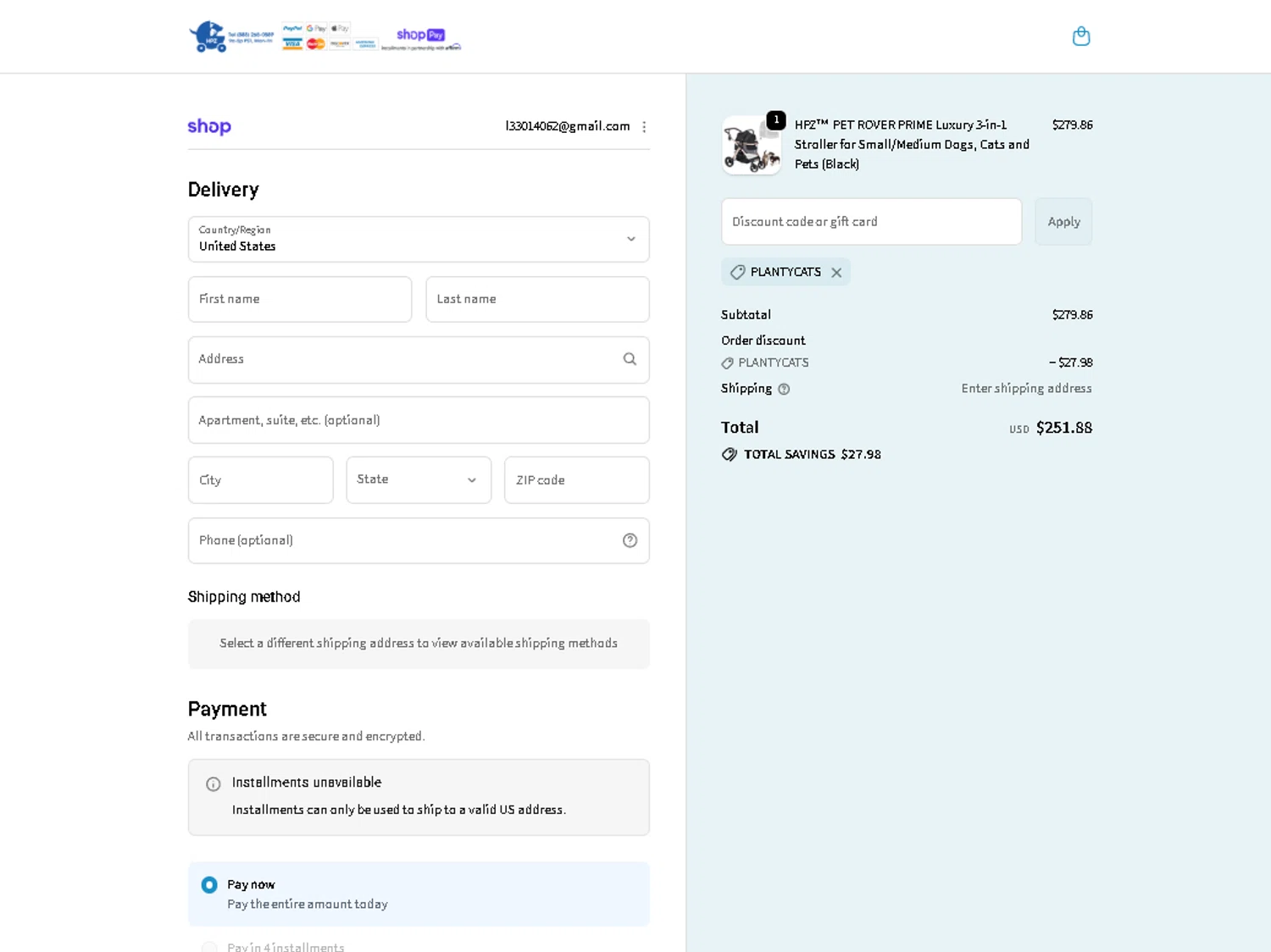Click the Discount code or gift card field
1271x952 pixels.
tap(871, 222)
